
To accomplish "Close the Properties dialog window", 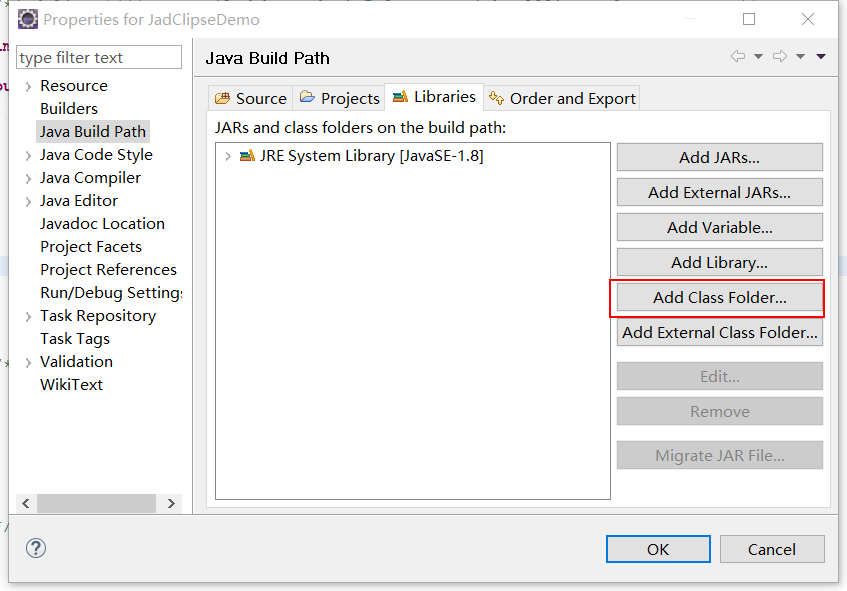I will tap(808, 19).
